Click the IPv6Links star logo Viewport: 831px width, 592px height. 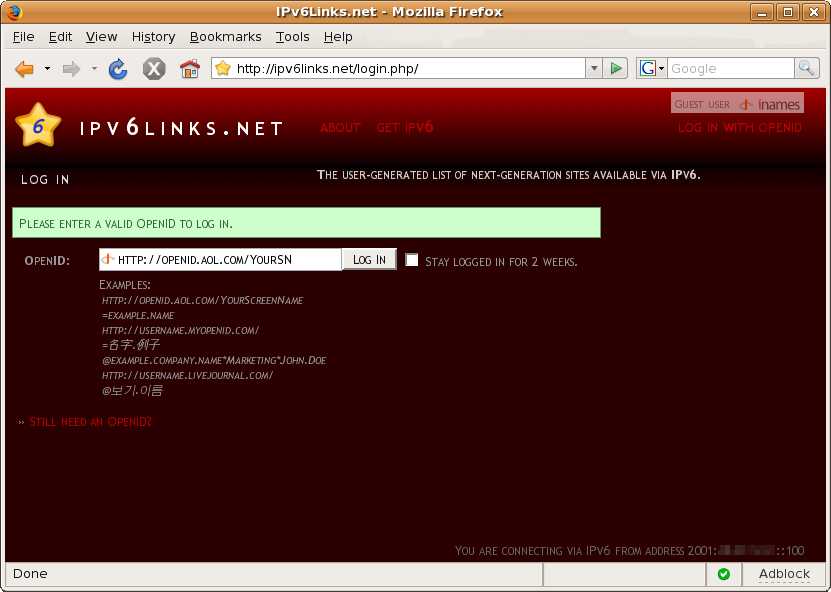[38, 126]
